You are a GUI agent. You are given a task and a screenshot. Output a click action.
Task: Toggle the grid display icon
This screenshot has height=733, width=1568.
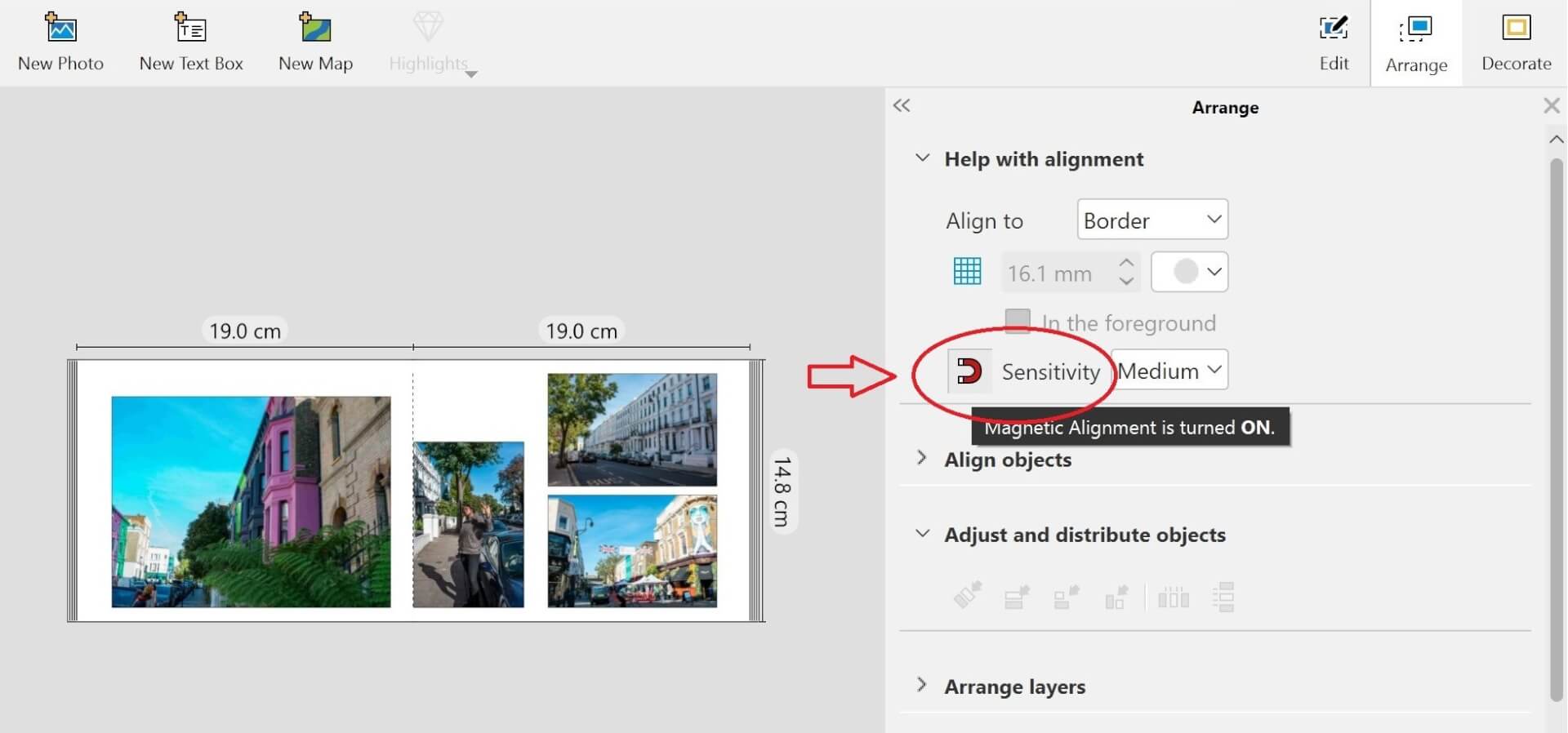(968, 272)
